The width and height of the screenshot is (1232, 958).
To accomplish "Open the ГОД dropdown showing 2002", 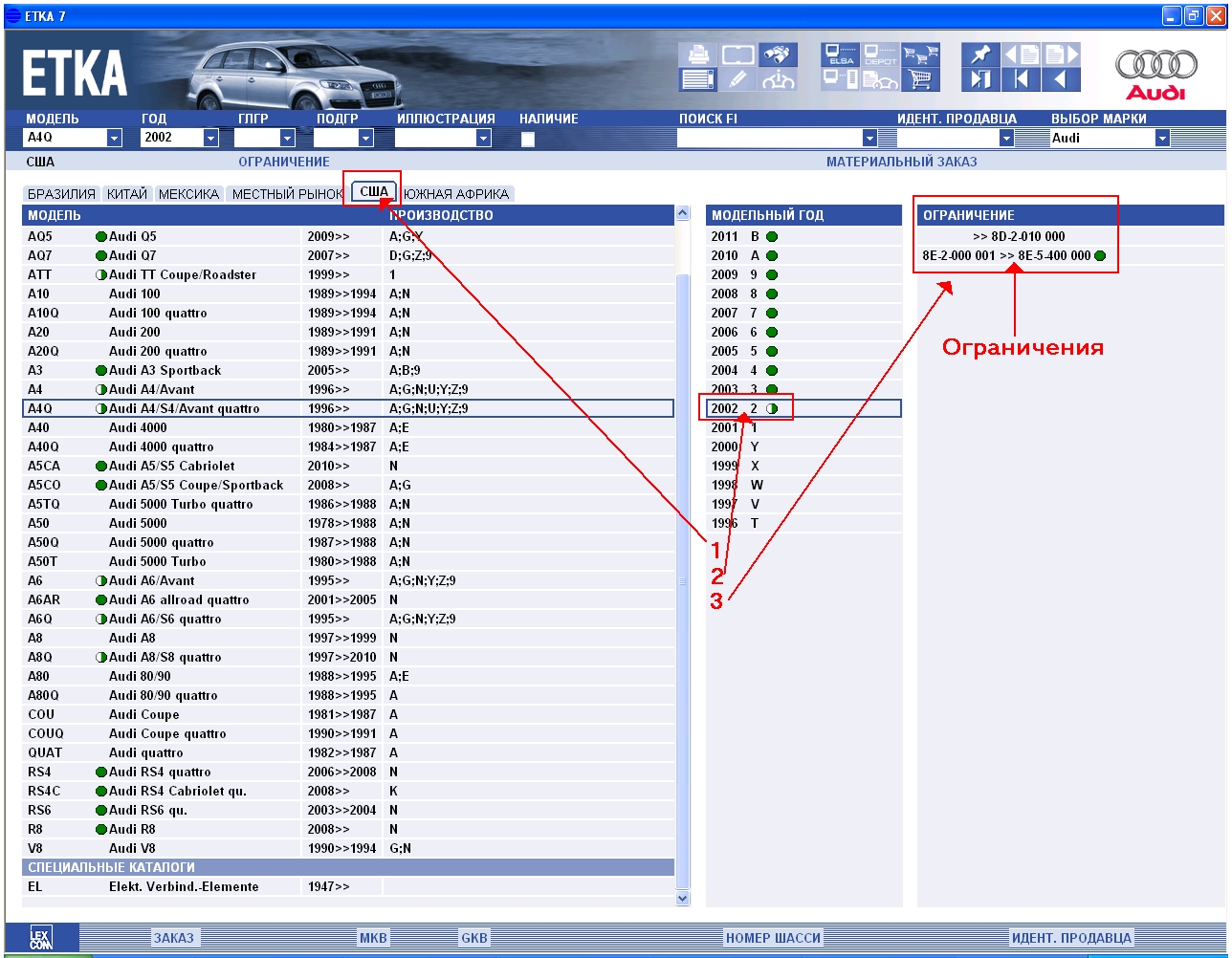I will [x=210, y=138].
